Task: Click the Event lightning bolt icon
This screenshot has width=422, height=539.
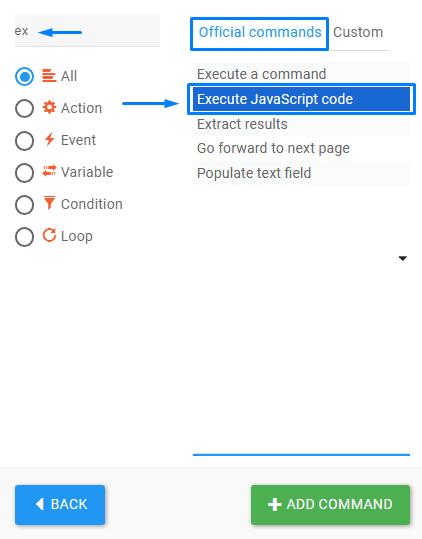Action: tap(49, 139)
